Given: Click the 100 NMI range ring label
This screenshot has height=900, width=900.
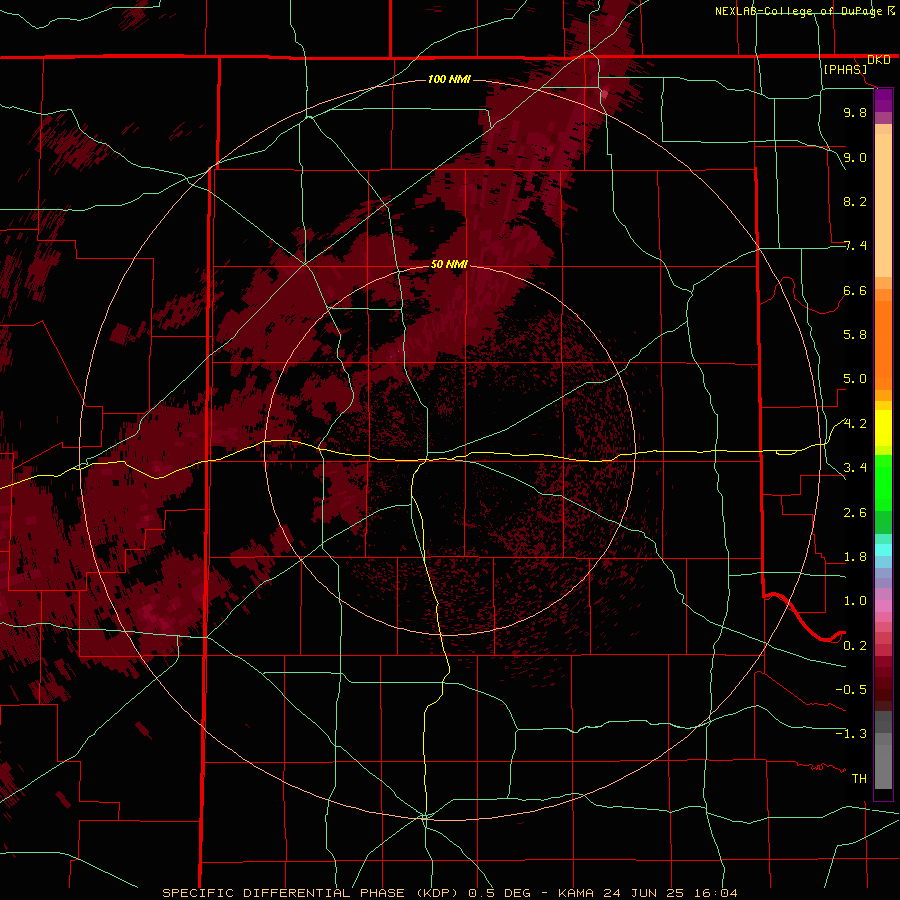Looking at the screenshot, I should pyautogui.click(x=449, y=79).
